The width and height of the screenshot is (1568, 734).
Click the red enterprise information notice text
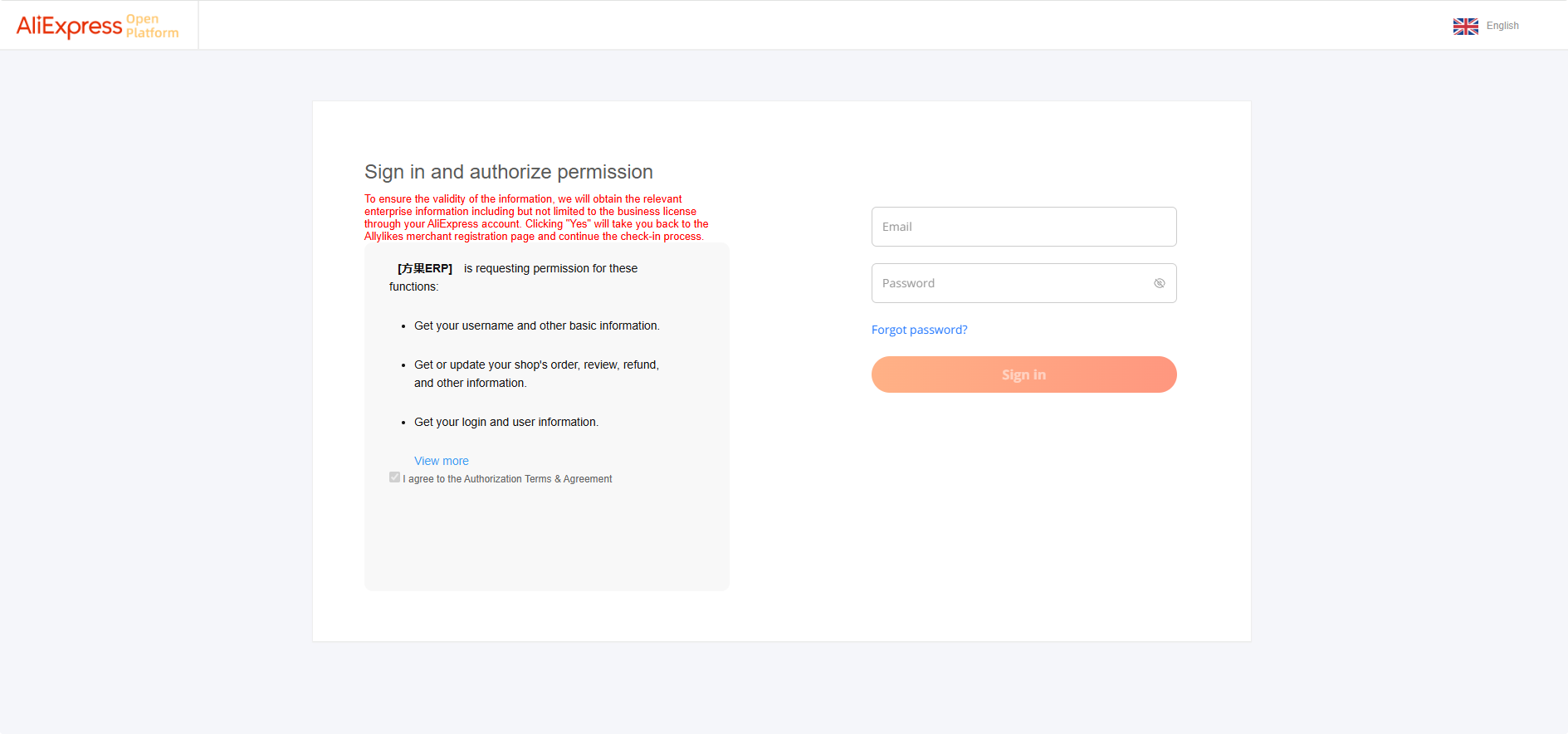535,218
